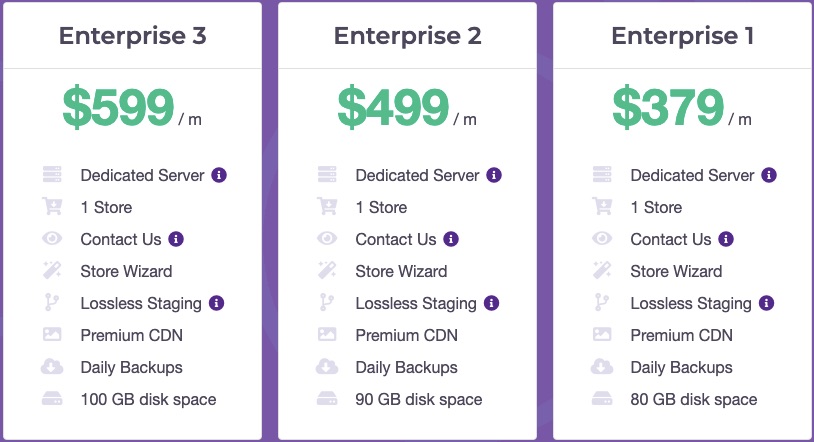Click info icon beside Enterprise 3 Dedicated Server

click(x=219, y=175)
